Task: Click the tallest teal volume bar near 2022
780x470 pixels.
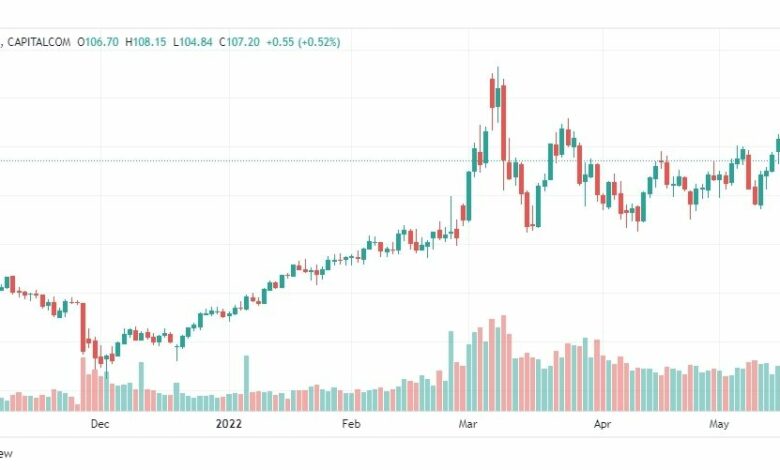Action: click(x=246, y=383)
